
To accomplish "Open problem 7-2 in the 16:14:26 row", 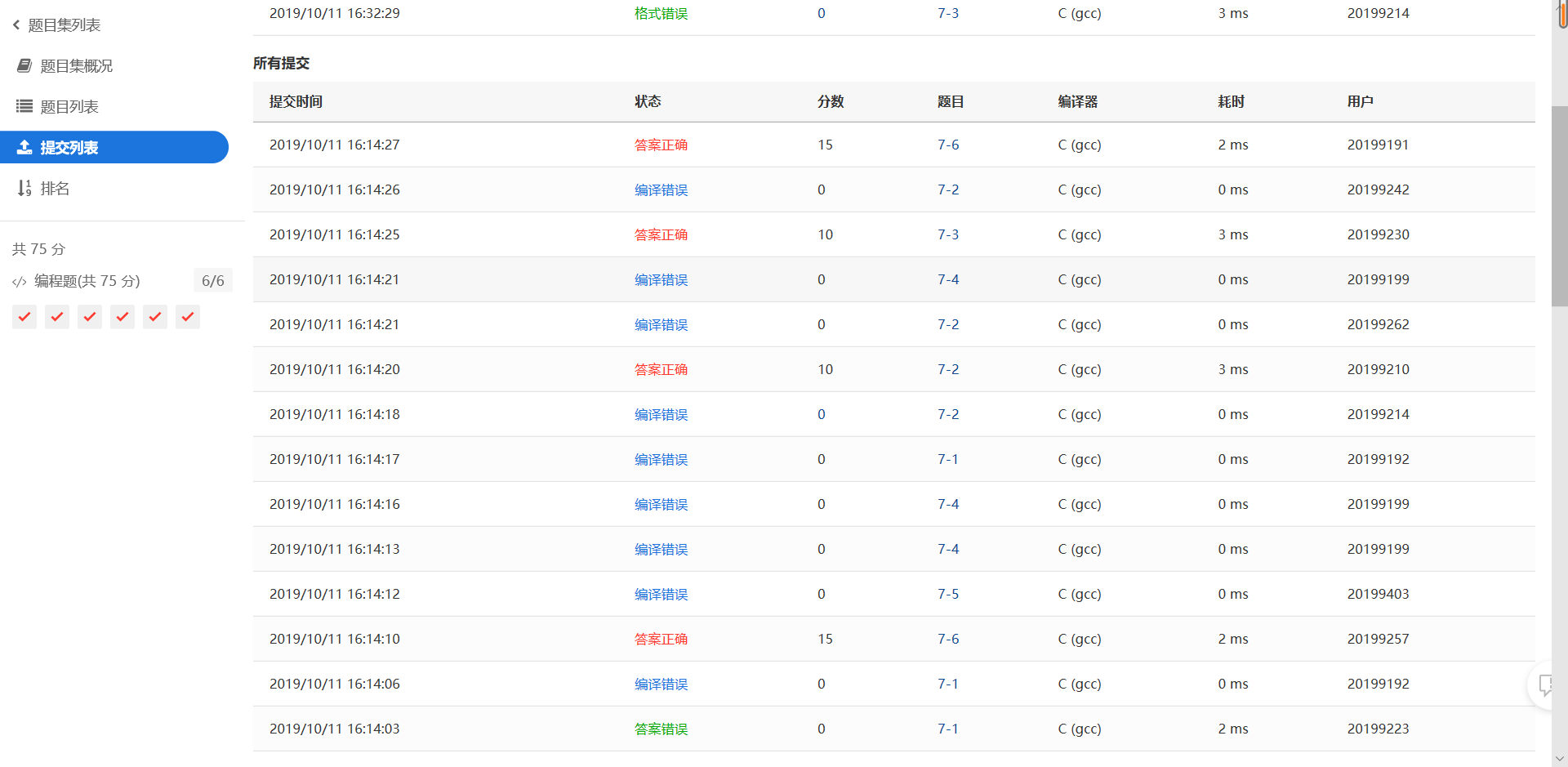I will pos(948,190).
